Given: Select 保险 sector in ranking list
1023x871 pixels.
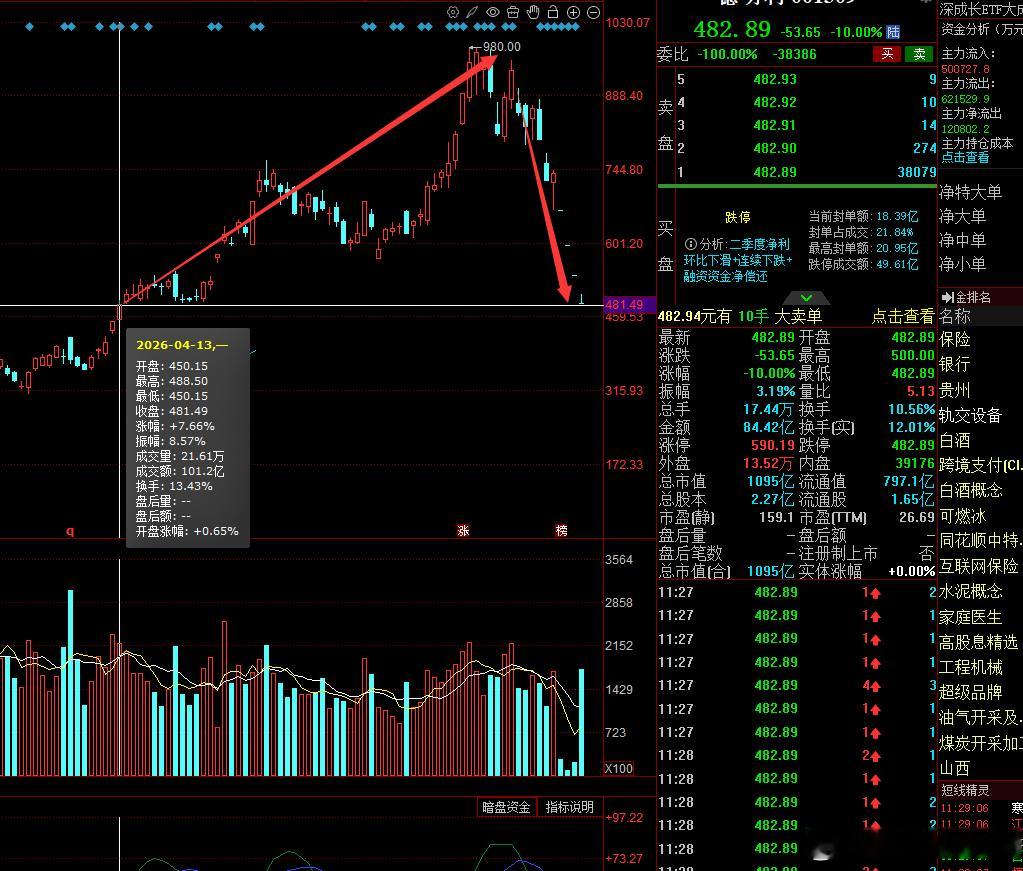Looking at the screenshot, I should 954,339.
